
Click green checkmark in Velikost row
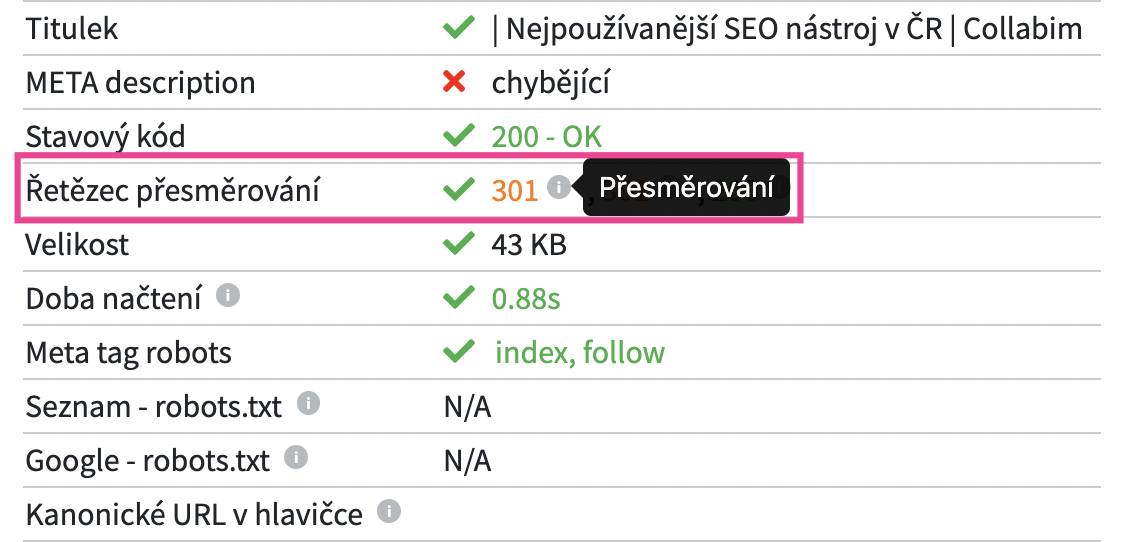click(458, 244)
